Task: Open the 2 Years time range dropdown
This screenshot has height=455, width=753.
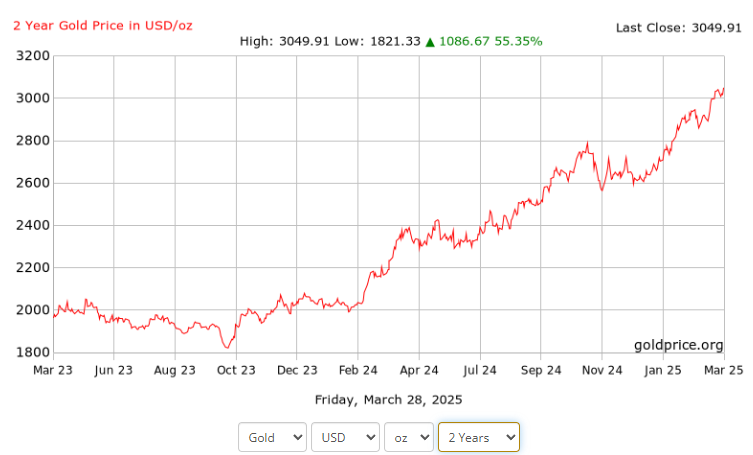Action: 478,437
